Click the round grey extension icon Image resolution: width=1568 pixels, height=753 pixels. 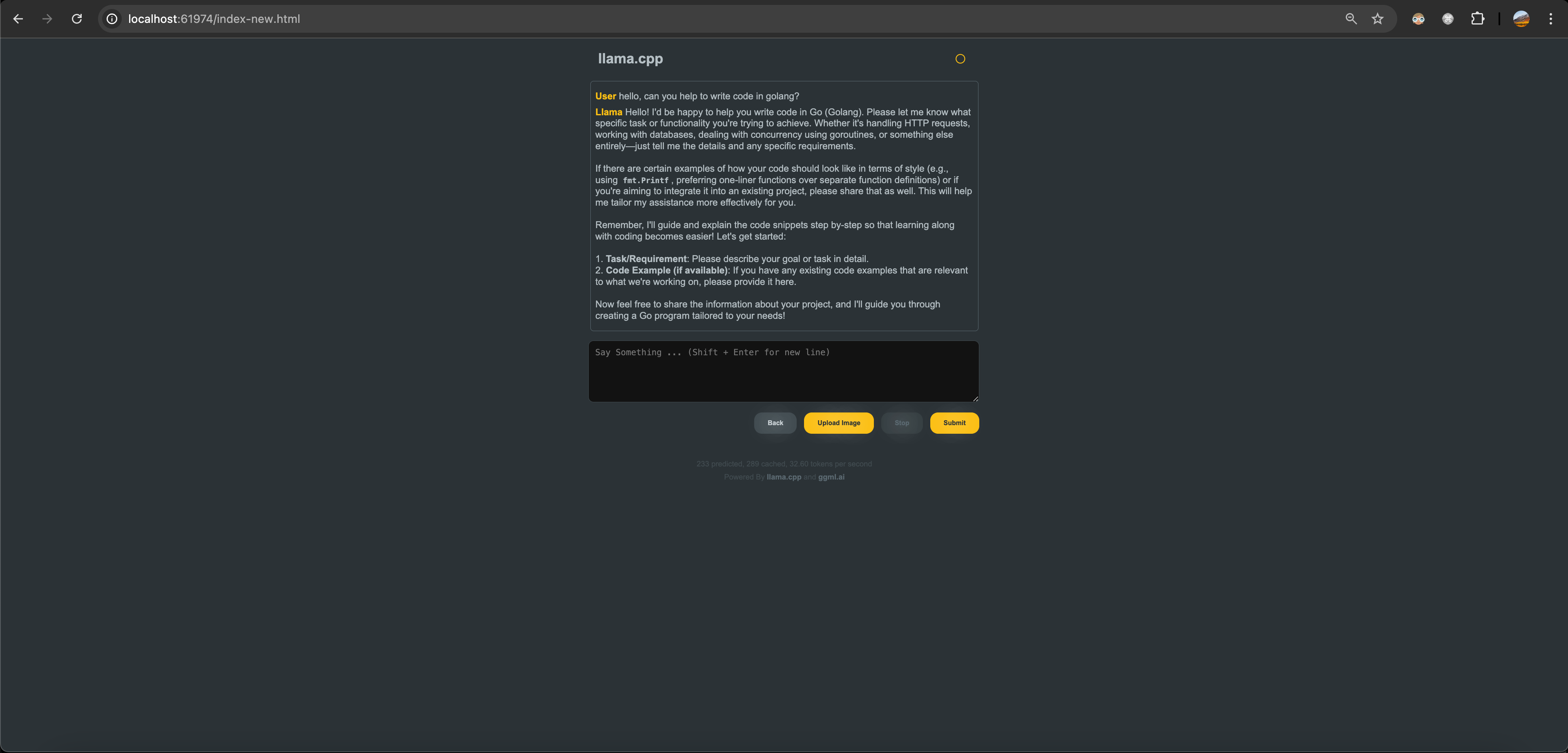coord(1448,19)
